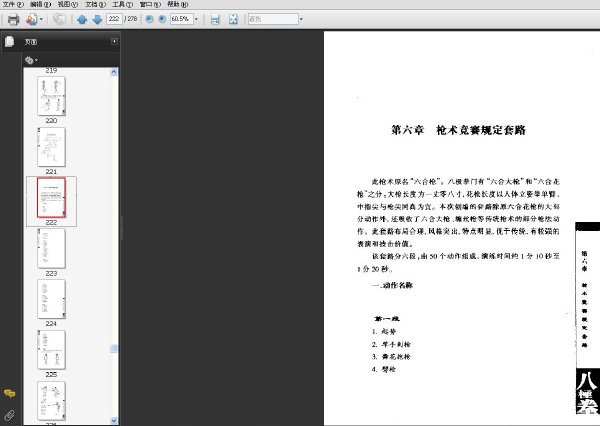This screenshot has height=426, width=600.
Task: Click the find text box in toolbar
Action: 273,19
